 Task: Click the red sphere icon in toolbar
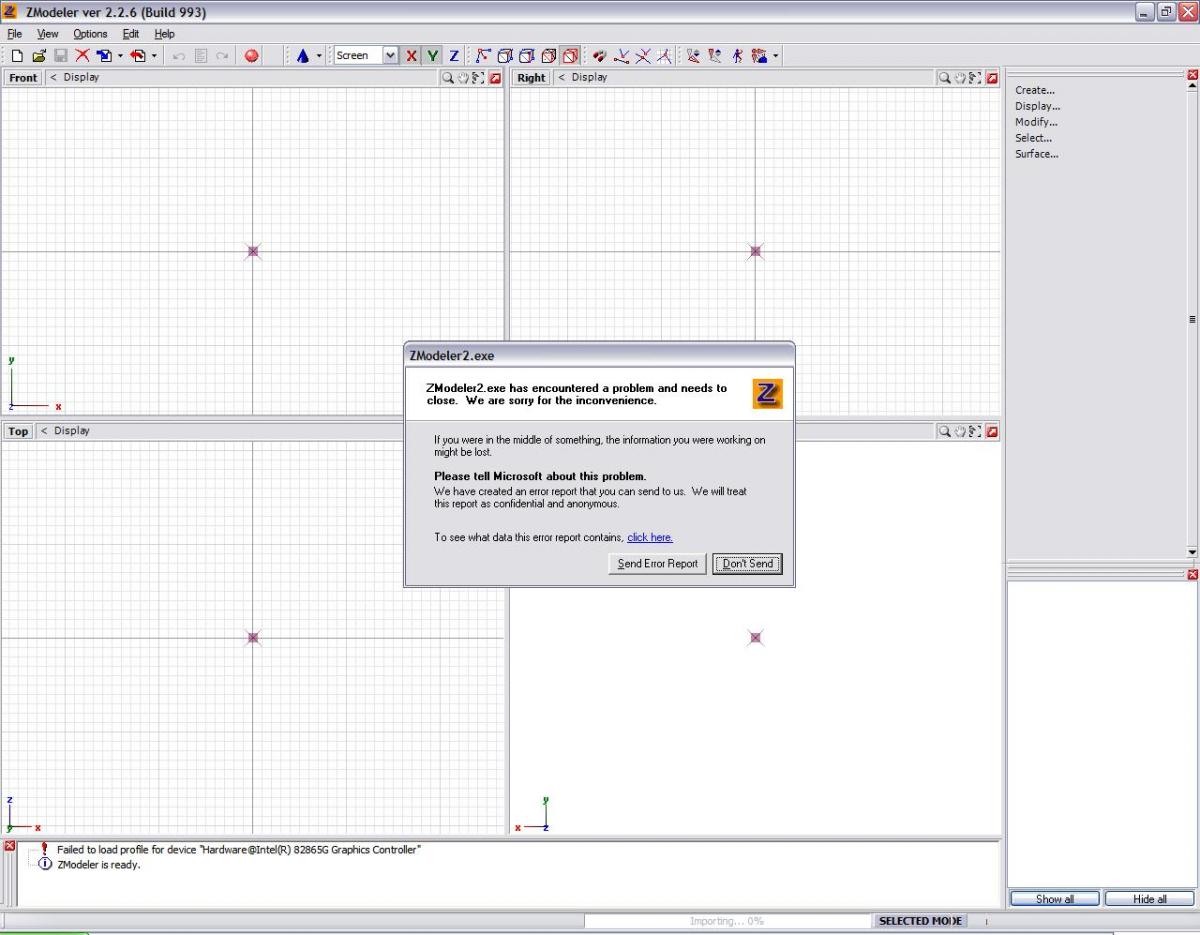click(x=251, y=56)
